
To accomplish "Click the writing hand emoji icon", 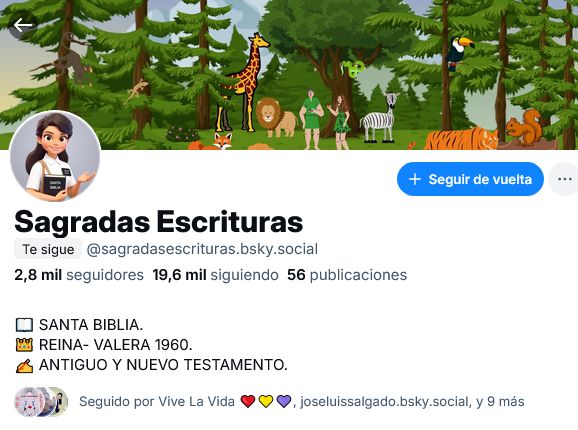I will (x=24, y=365).
